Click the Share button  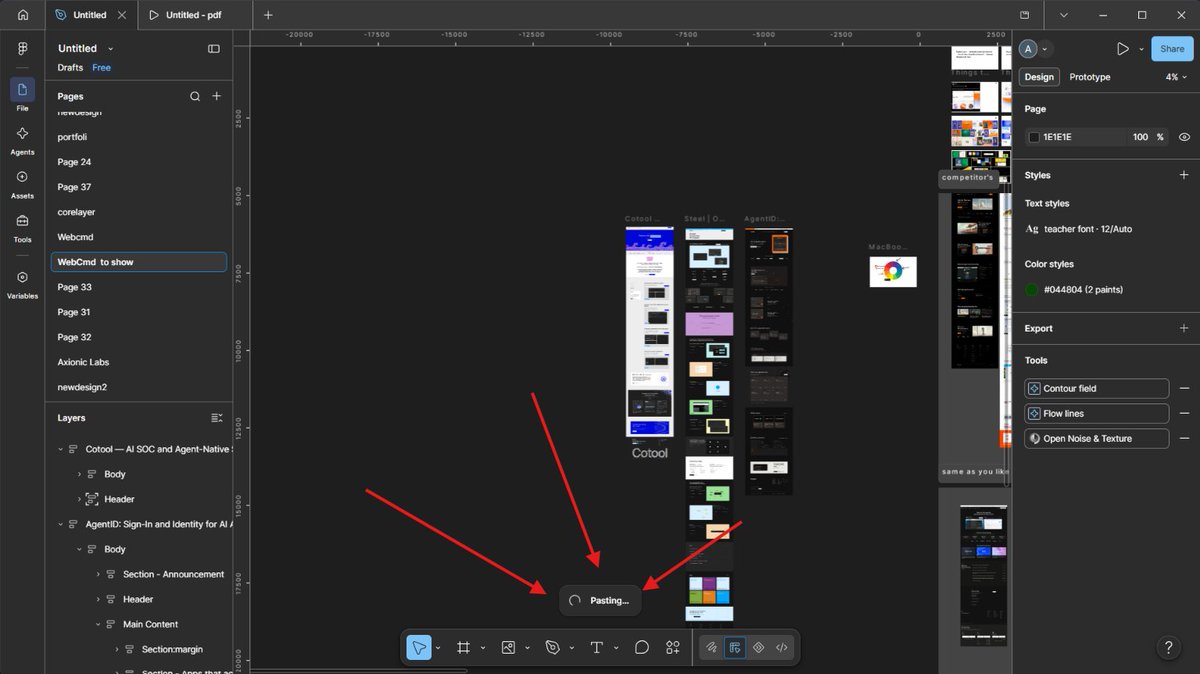(x=1172, y=48)
